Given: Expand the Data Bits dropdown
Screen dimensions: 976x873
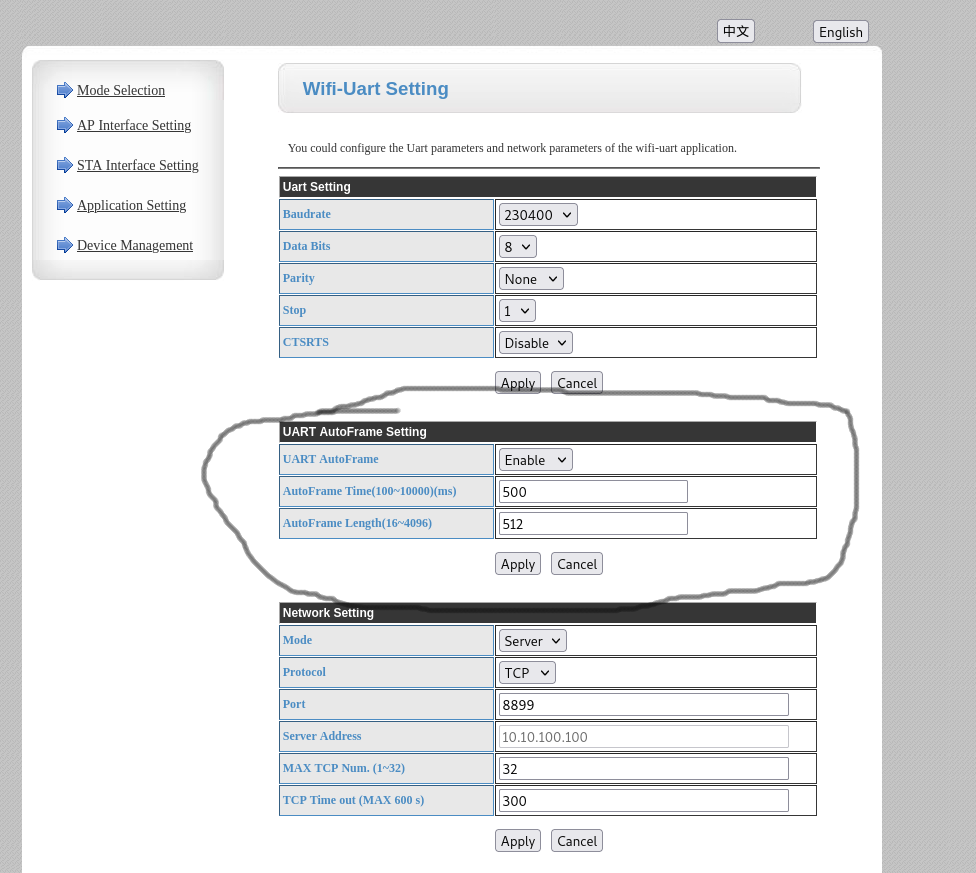Looking at the screenshot, I should (x=517, y=247).
